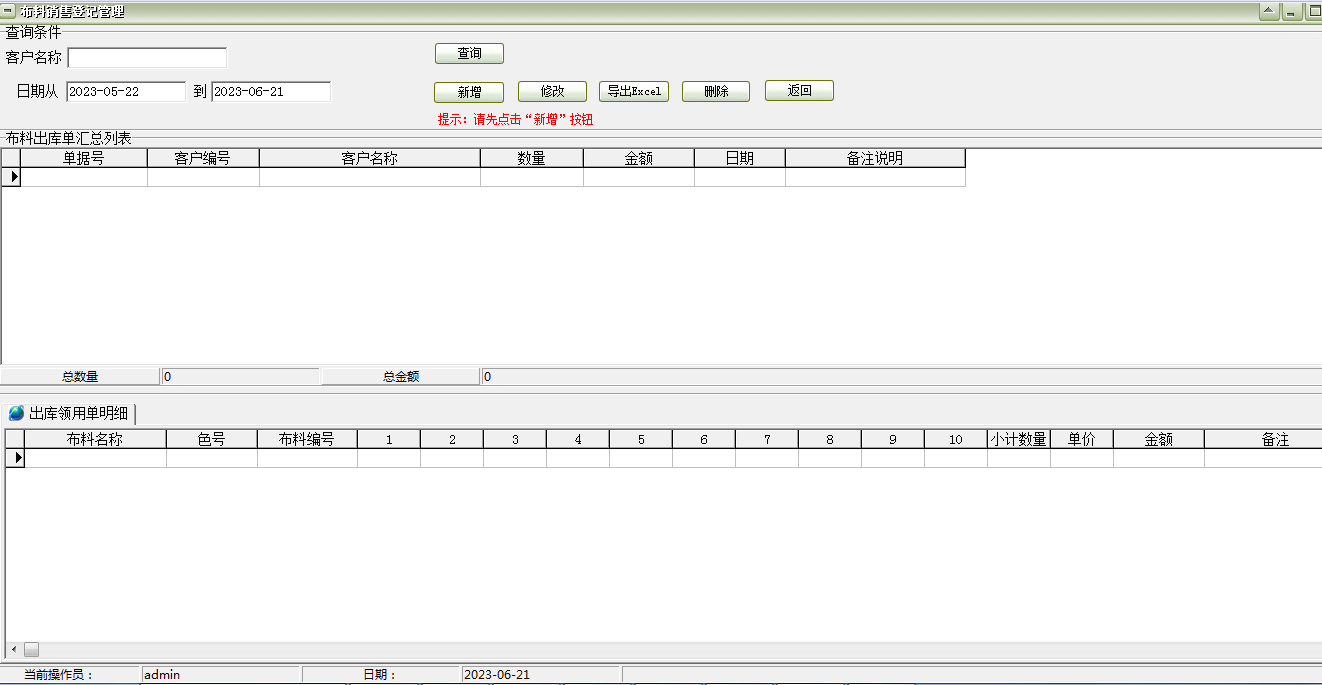Maximize the 布料销售登记管理 window
This screenshot has height=685, width=1322.
pyautogui.click(x=1313, y=11)
